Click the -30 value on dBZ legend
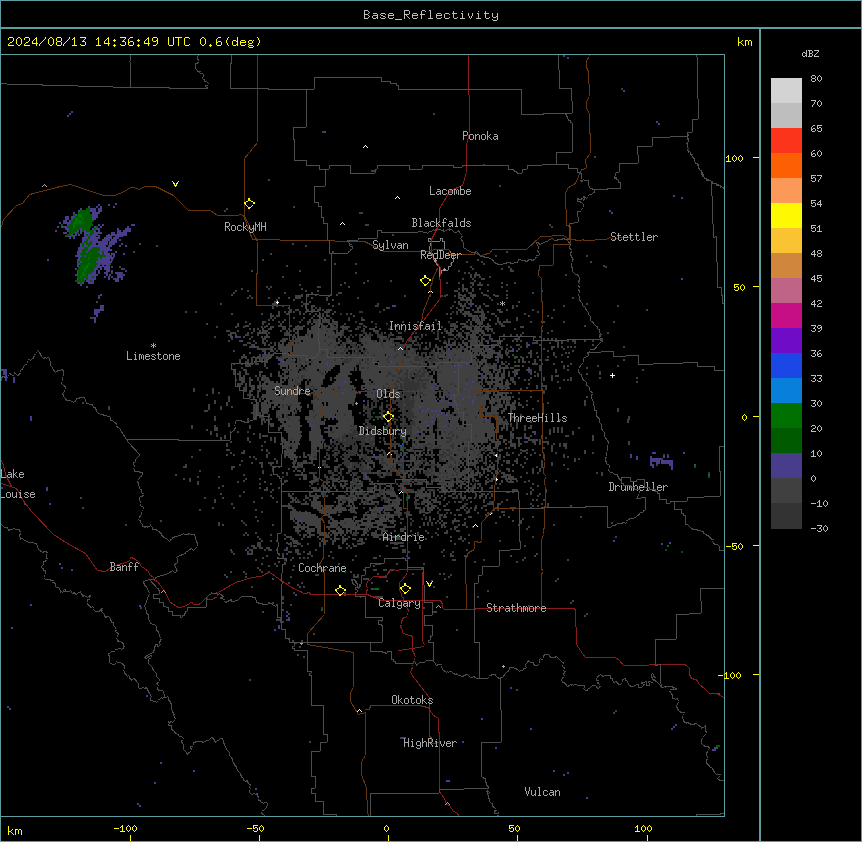The width and height of the screenshot is (862, 842). (x=819, y=528)
